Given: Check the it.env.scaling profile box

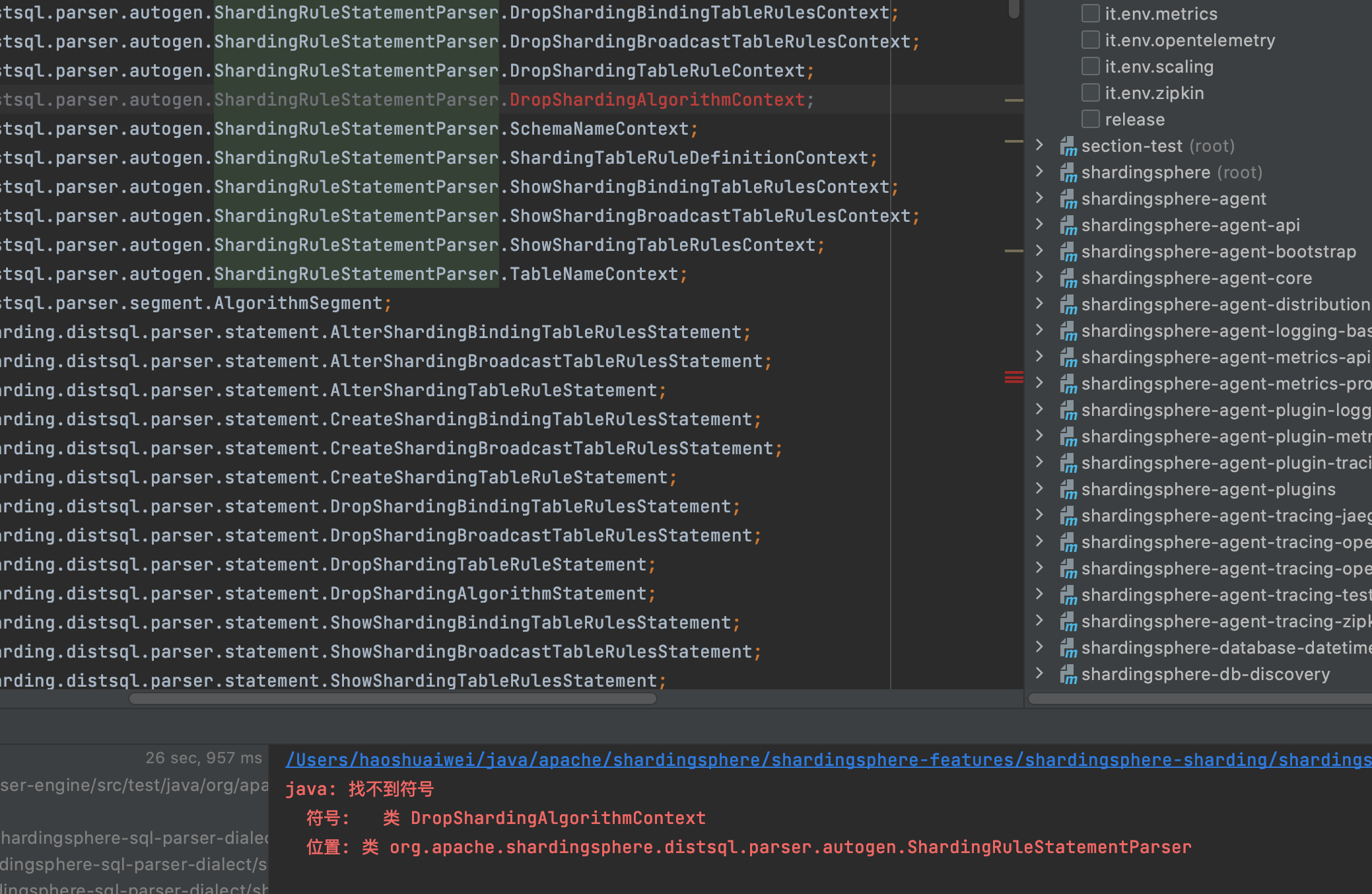Looking at the screenshot, I should point(1091,67).
